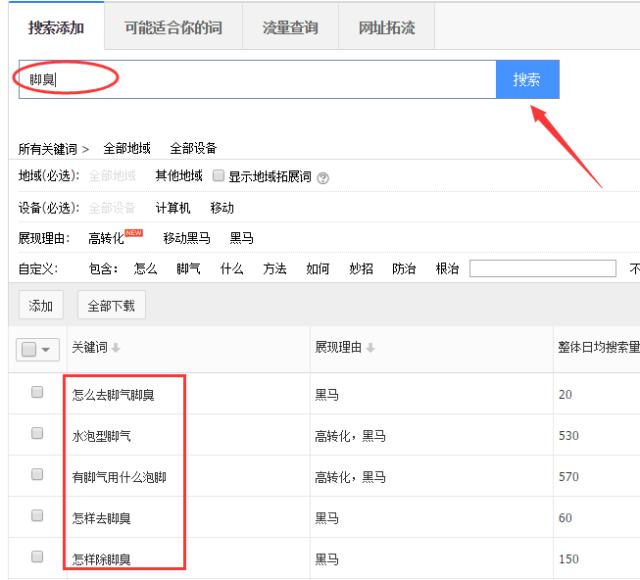This screenshot has width=640, height=580.
Task: Click search volume value 570
Action: tap(569, 477)
